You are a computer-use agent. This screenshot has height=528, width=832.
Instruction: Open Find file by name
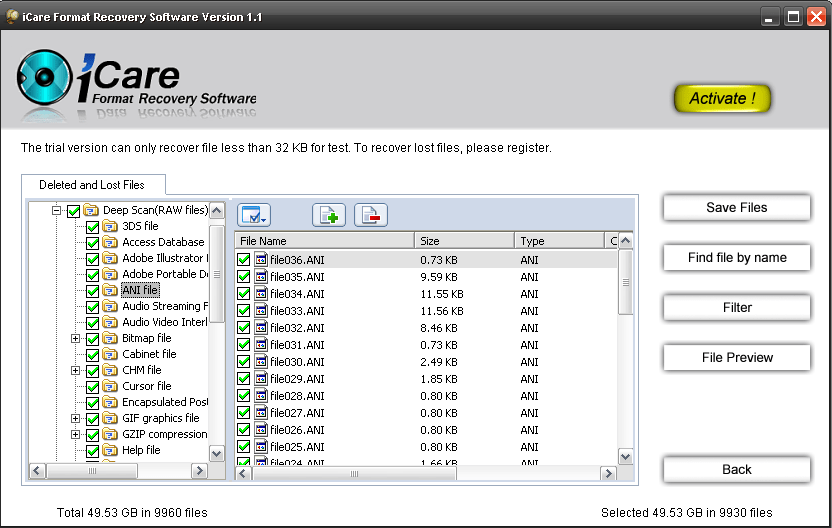click(x=736, y=257)
